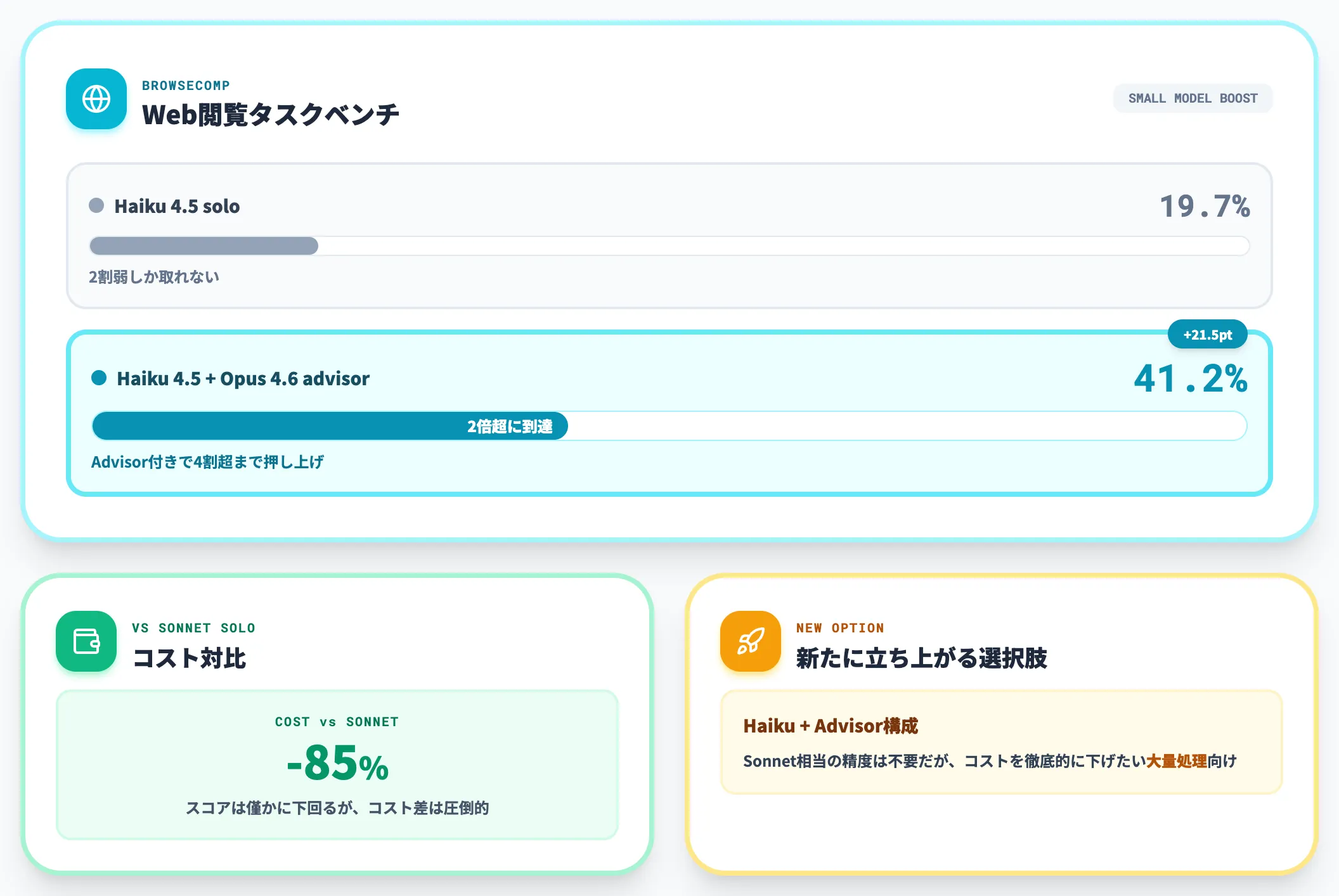
Task: Click the text スコアは僅かに下回るが、コスト差は圧倒的
Action: [x=337, y=808]
